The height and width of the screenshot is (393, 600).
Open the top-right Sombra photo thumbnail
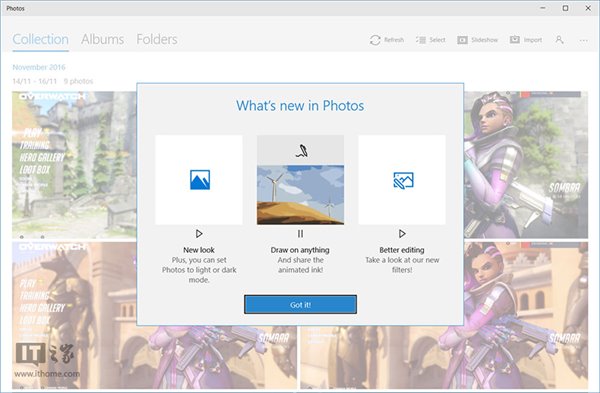coord(526,165)
